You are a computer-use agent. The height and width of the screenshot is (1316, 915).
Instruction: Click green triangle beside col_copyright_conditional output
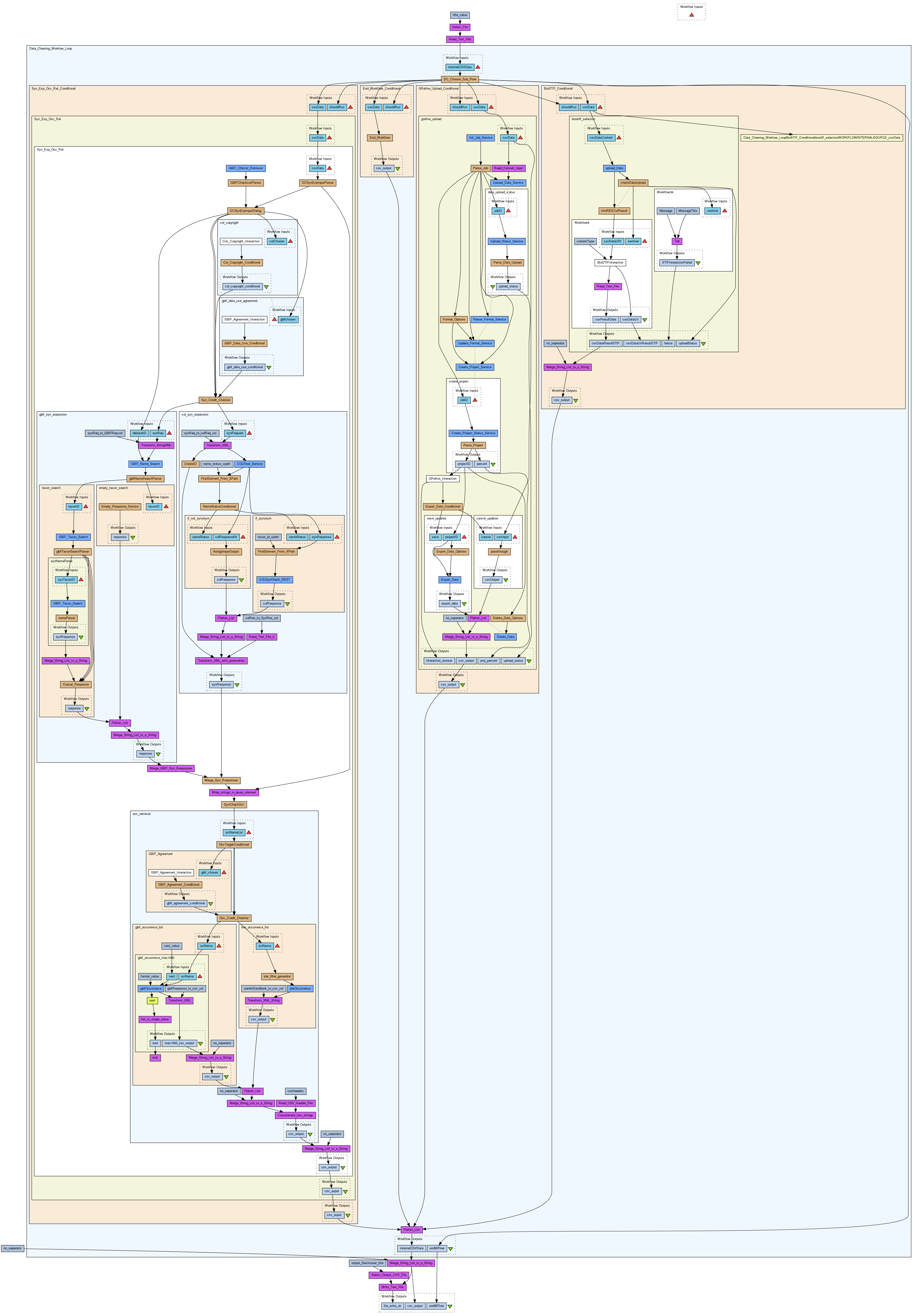[266, 287]
